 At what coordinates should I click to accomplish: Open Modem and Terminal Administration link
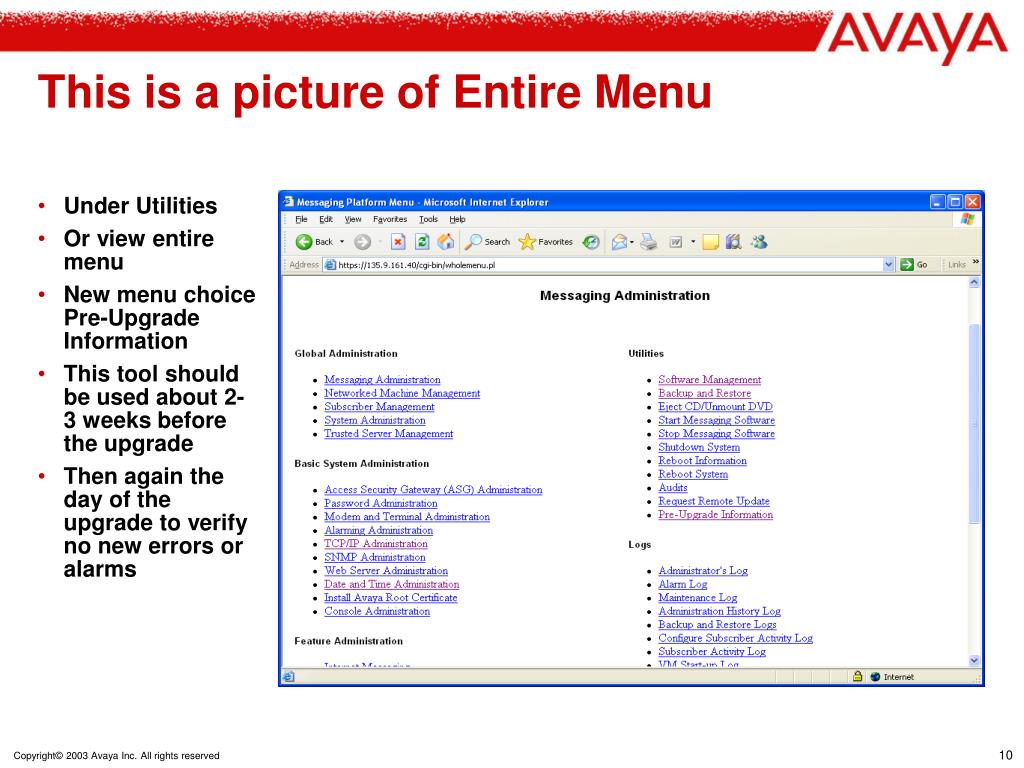pos(407,517)
